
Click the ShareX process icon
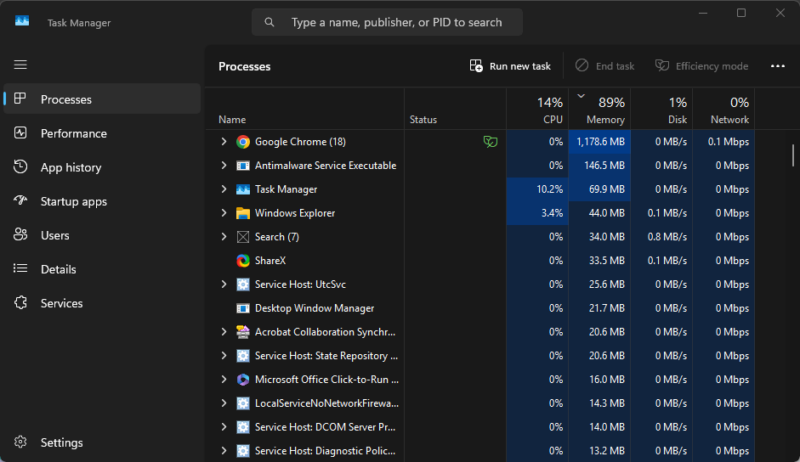point(243,261)
